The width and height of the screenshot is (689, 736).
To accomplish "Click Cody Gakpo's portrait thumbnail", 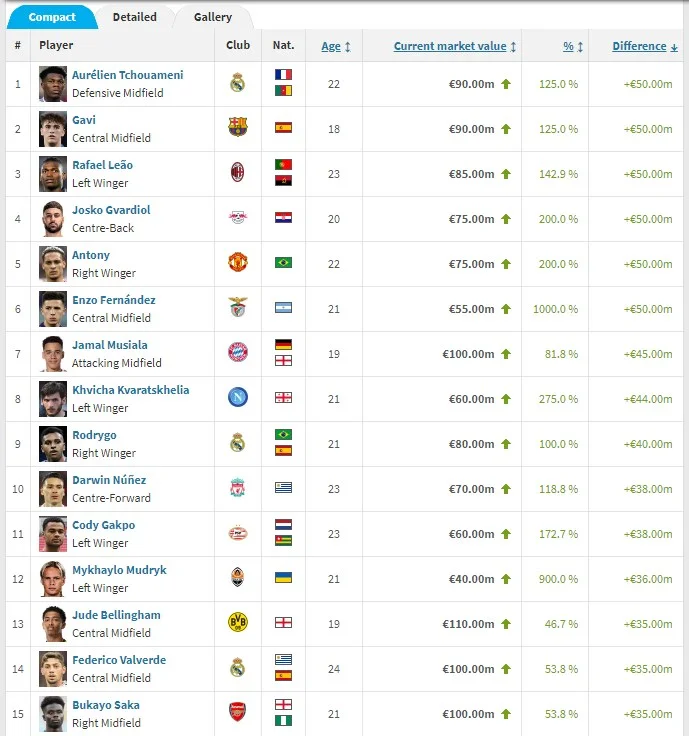I will [53, 533].
